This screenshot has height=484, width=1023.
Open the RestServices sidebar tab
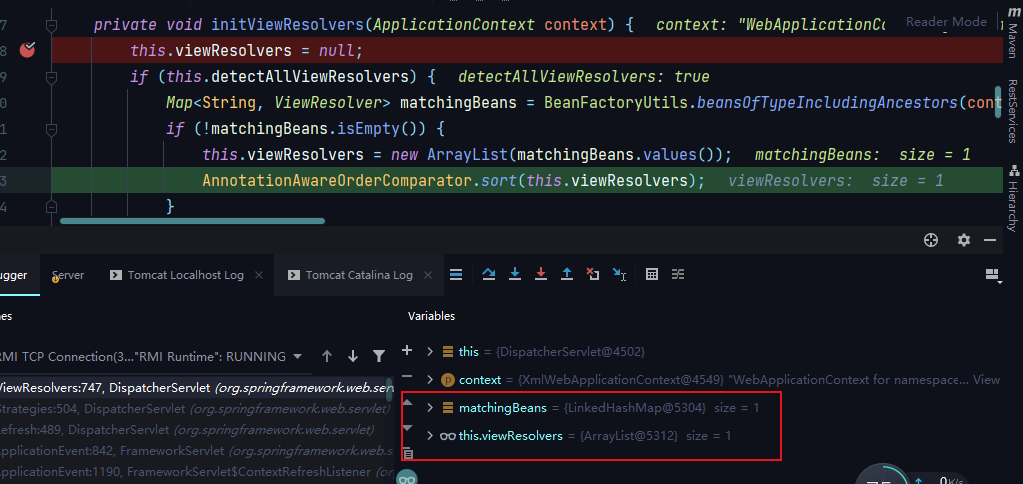click(1013, 111)
